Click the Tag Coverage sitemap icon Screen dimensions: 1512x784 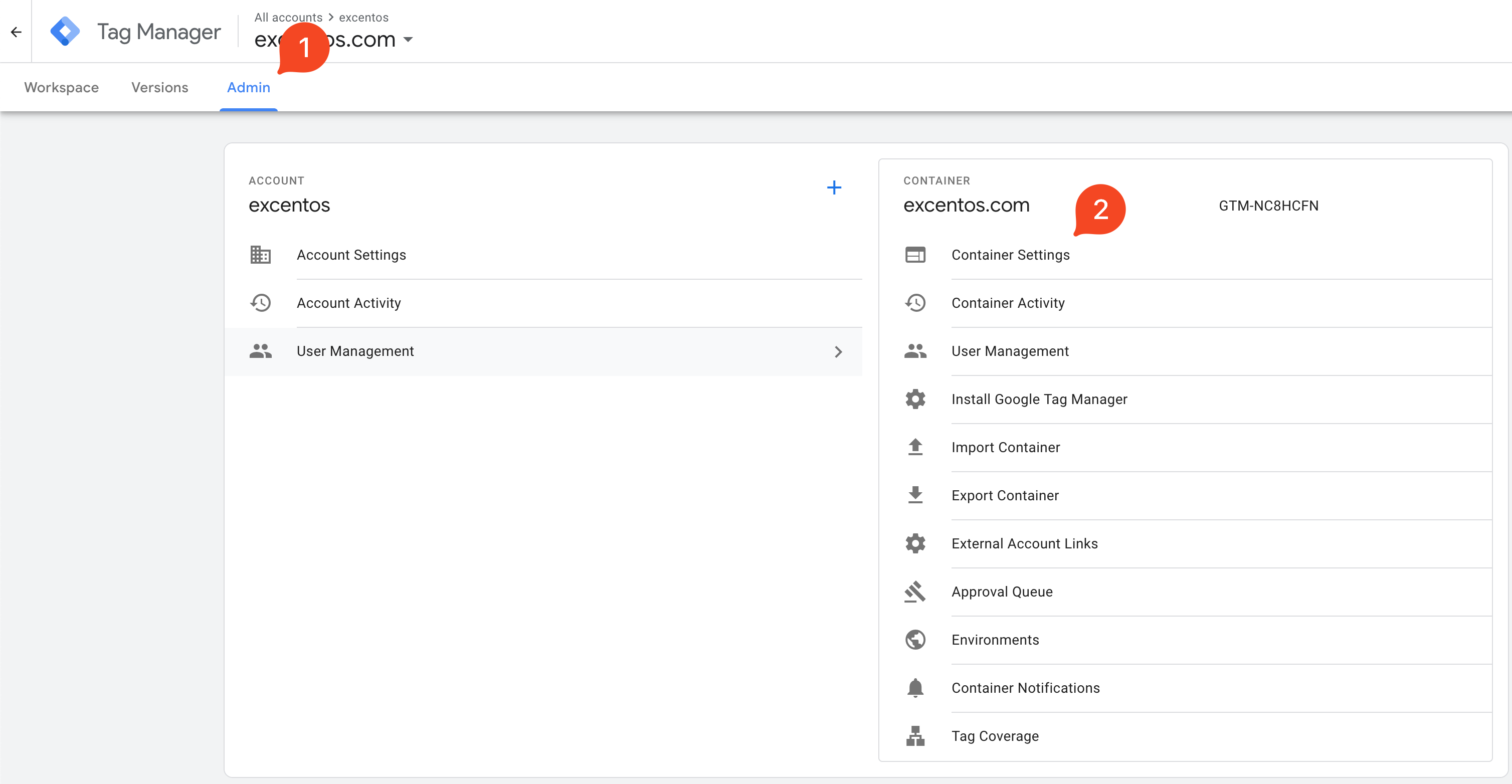tap(915, 736)
